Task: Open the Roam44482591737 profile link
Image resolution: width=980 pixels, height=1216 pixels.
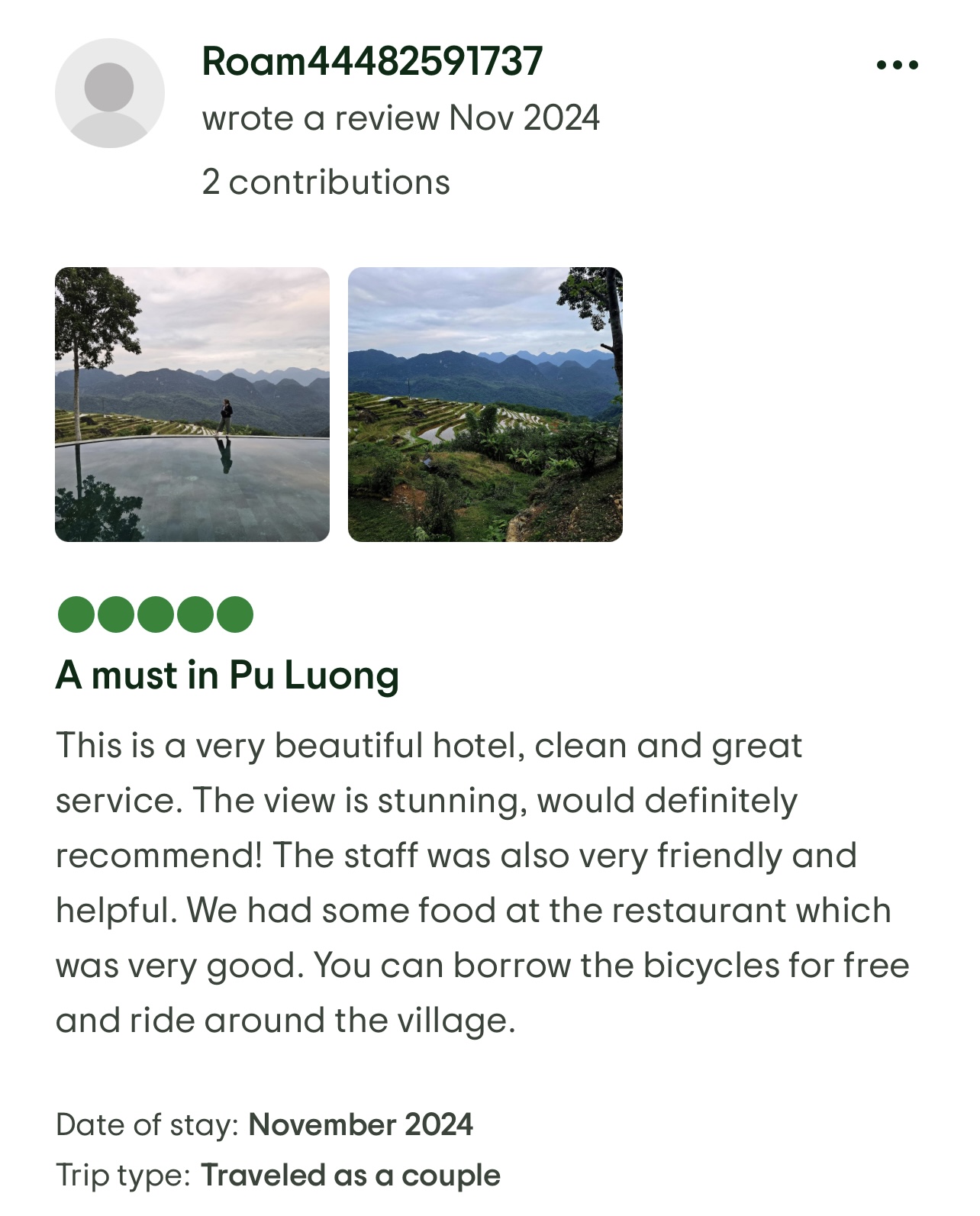Action: pyautogui.click(x=372, y=62)
